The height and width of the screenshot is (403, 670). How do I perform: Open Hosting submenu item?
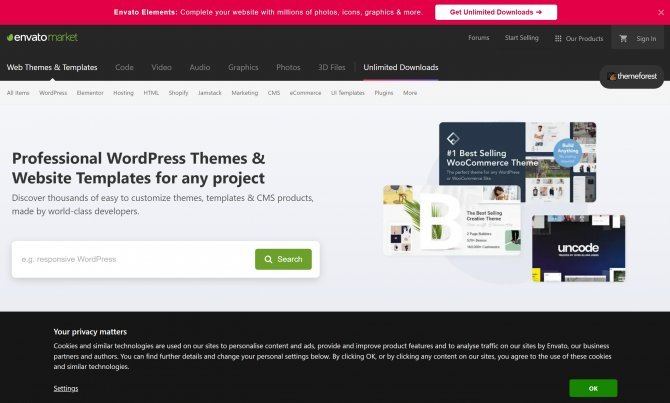point(123,93)
